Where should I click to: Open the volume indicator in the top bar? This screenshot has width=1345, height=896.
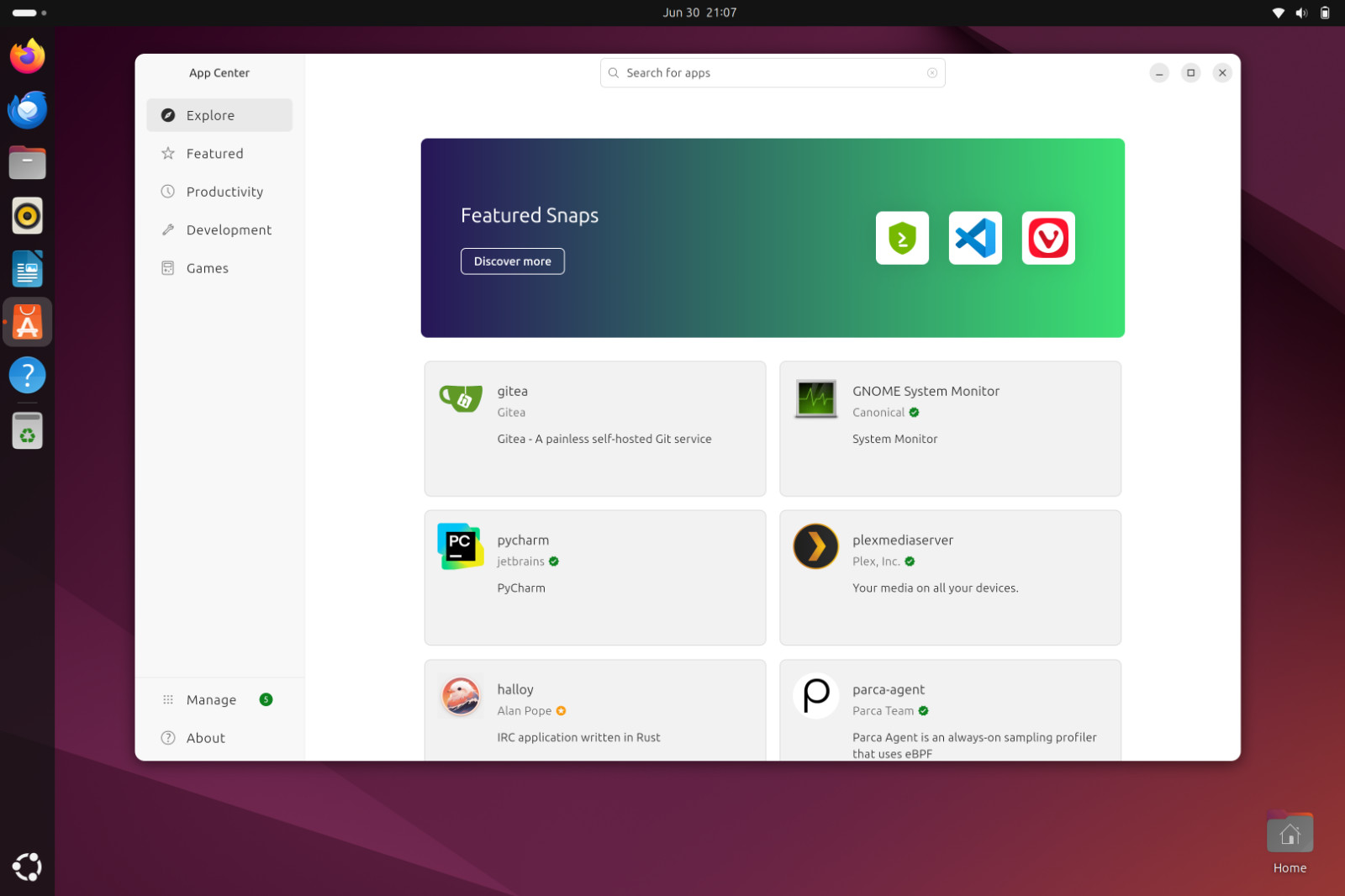tap(1301, 13)
